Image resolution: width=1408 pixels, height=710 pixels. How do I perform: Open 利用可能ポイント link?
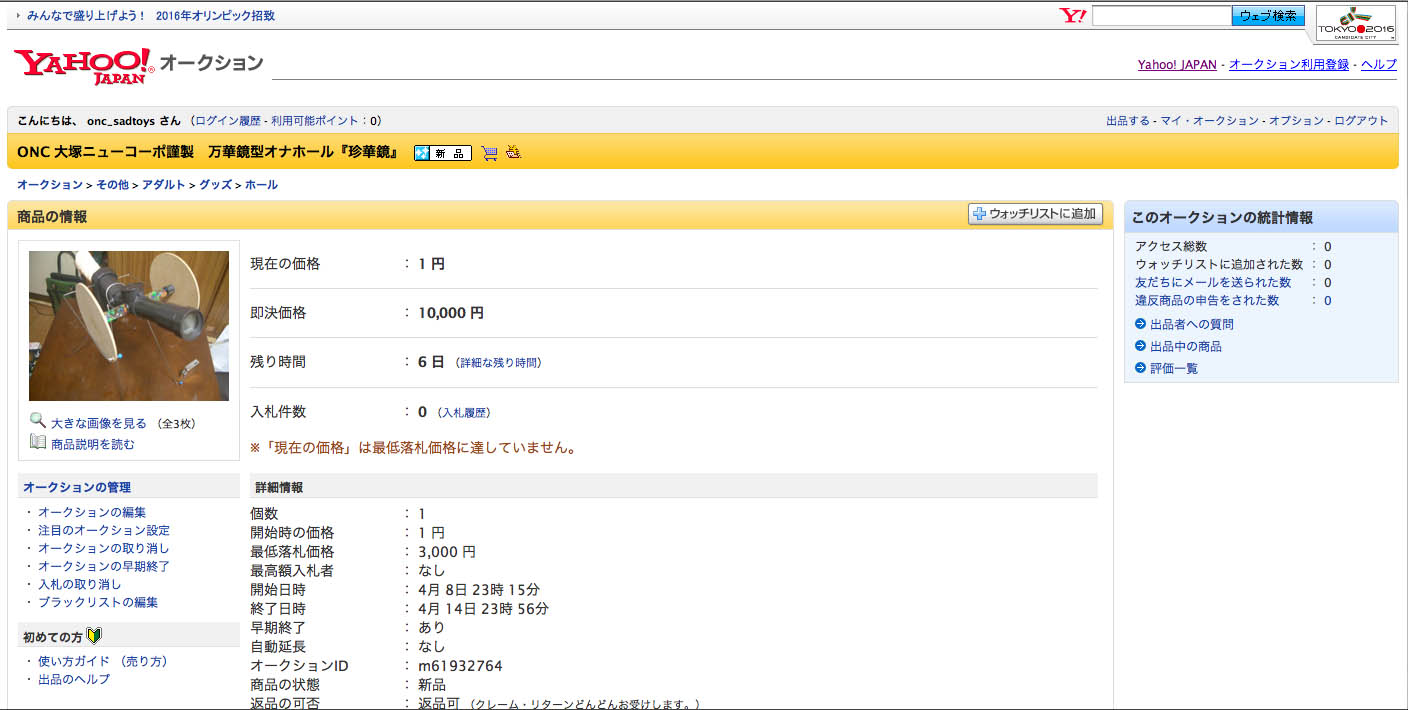click(x=315, y=121)
